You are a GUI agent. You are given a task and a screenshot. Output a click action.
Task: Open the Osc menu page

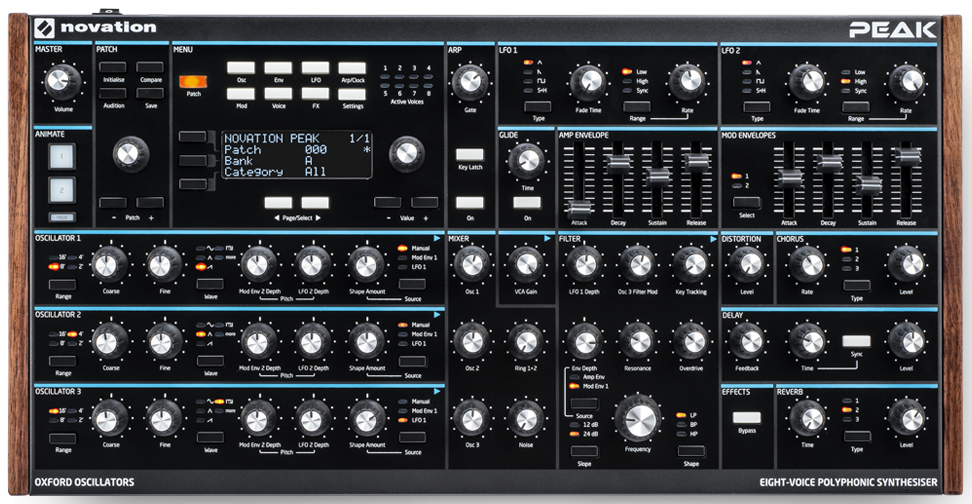tap(241, 68)
